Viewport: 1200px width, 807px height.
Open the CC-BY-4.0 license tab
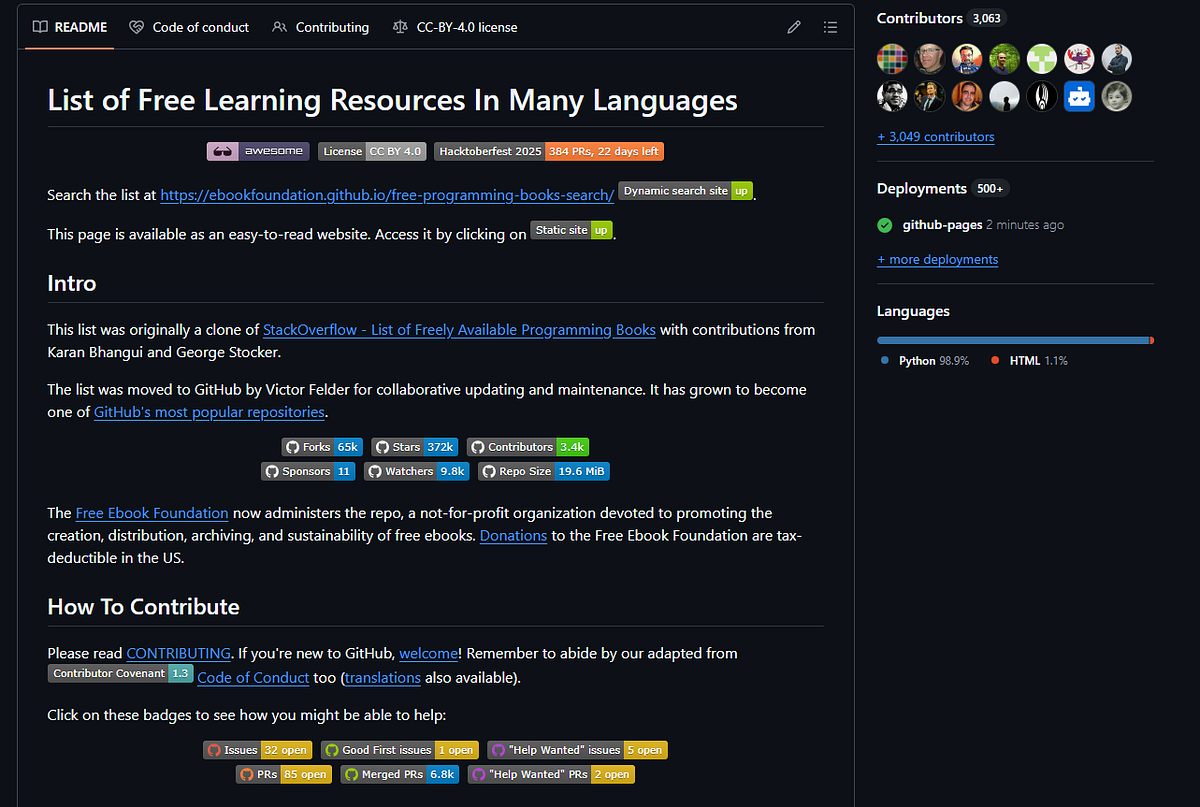pos(455,27)
